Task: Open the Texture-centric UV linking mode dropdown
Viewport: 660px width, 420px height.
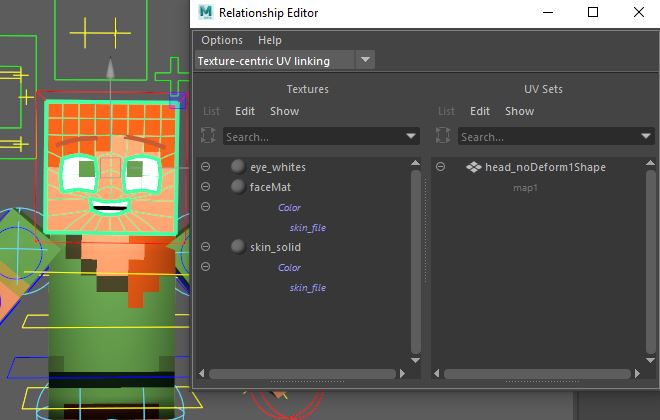Action: pos(365,60)
